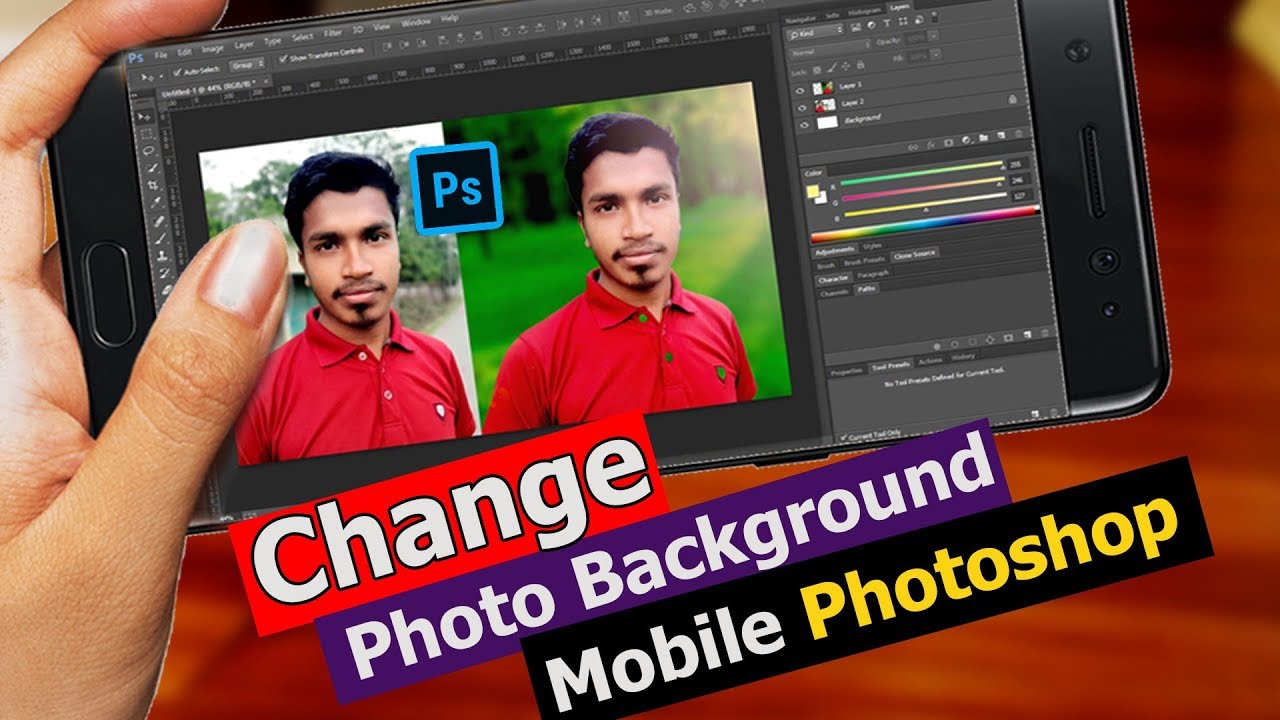Click the pixel layer filter icon
This screenshot has width=1280, height=720.
point(856,27)
